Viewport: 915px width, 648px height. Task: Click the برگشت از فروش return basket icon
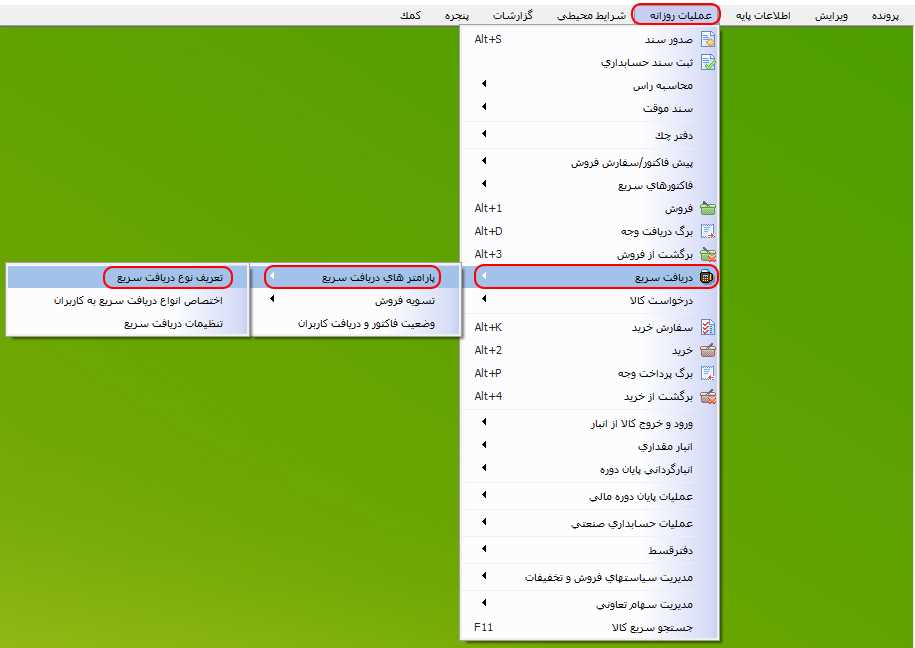[708, 255]
